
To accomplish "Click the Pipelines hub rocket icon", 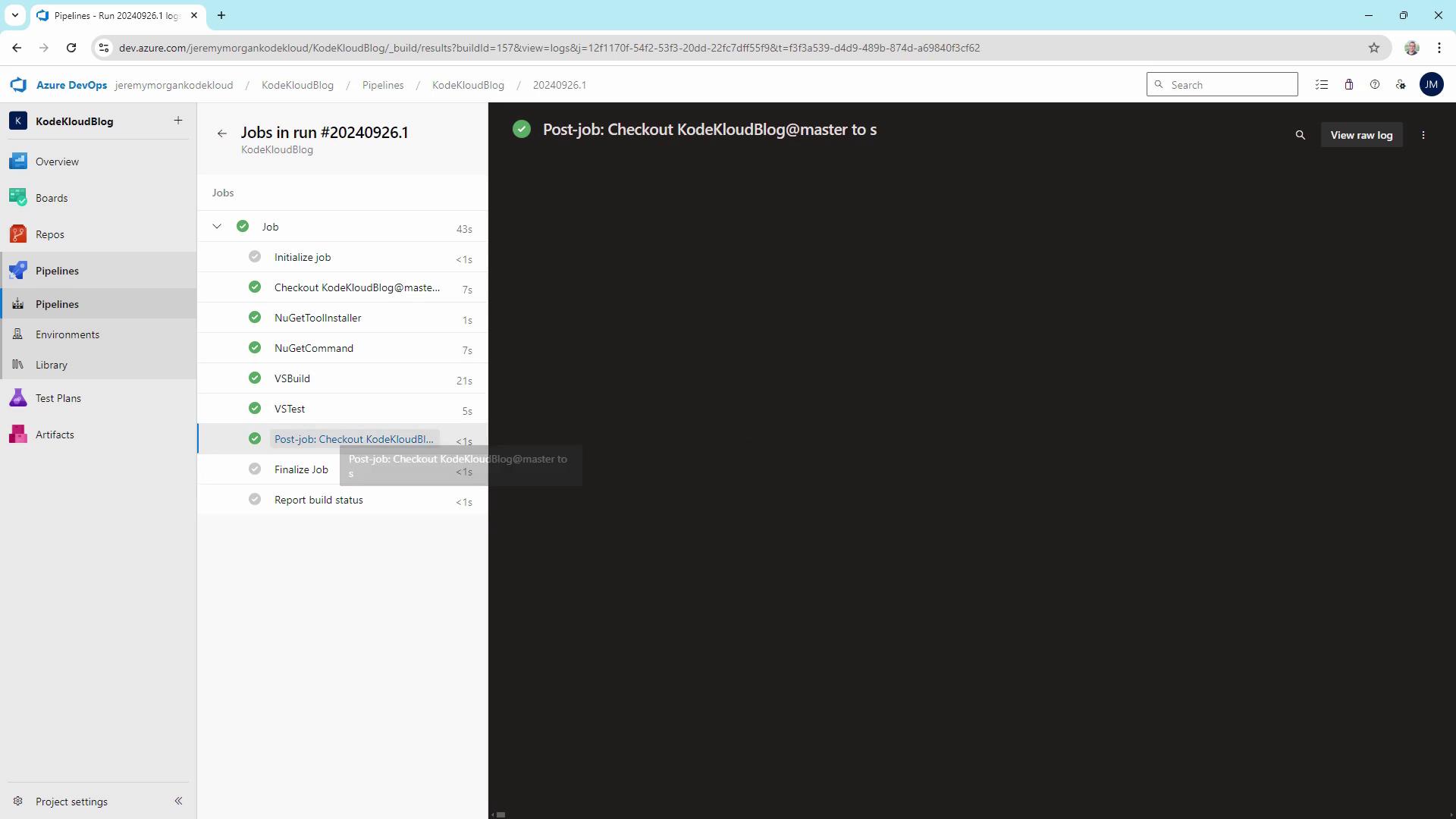I will (x=18, y=271).
